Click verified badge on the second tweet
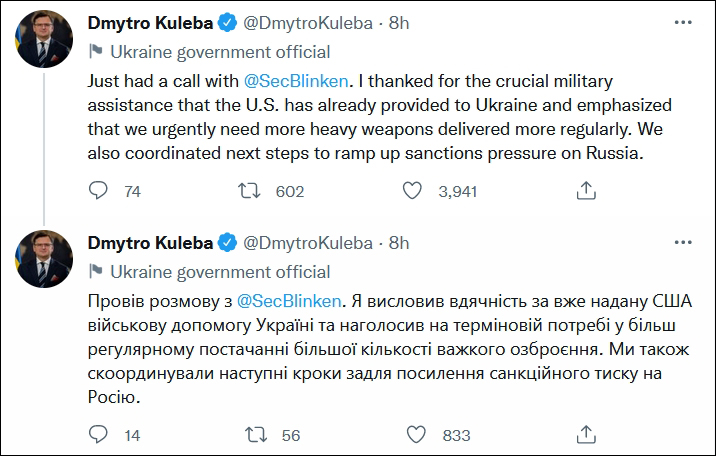The image size is (716, 456). tap(227, 243)
